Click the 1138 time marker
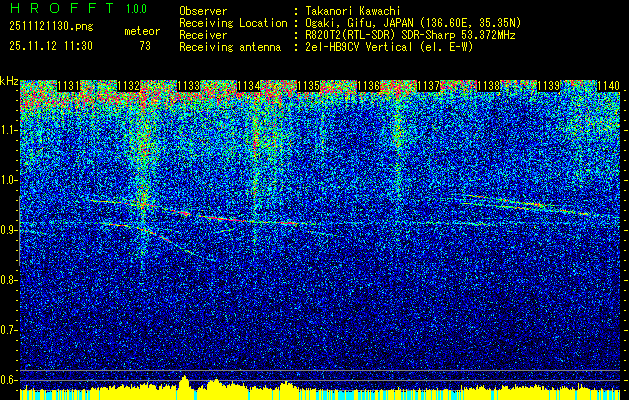 (x=488, y=86)
